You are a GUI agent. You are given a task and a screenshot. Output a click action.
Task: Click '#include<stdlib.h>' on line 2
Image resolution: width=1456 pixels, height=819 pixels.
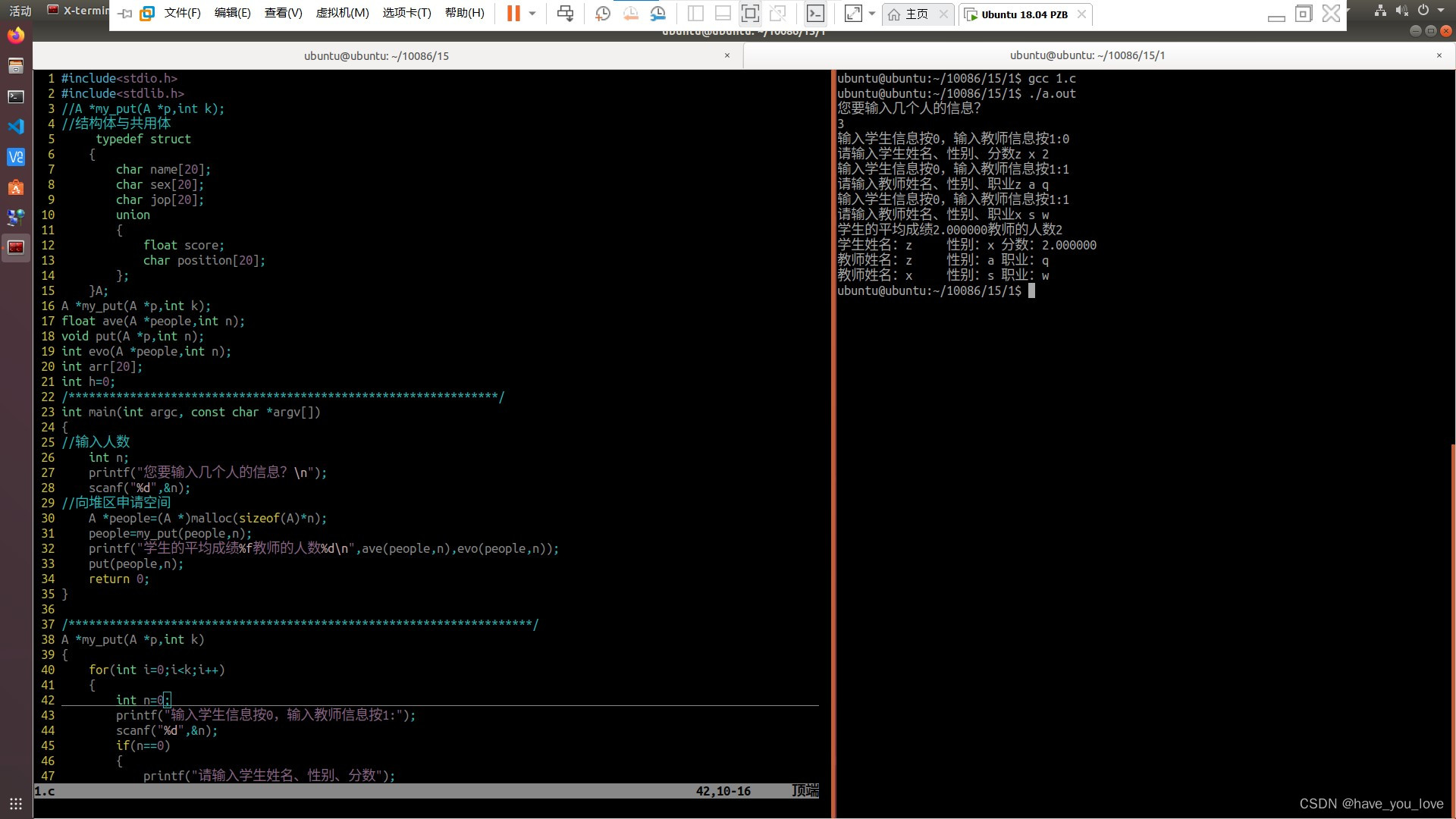[123, 93]
